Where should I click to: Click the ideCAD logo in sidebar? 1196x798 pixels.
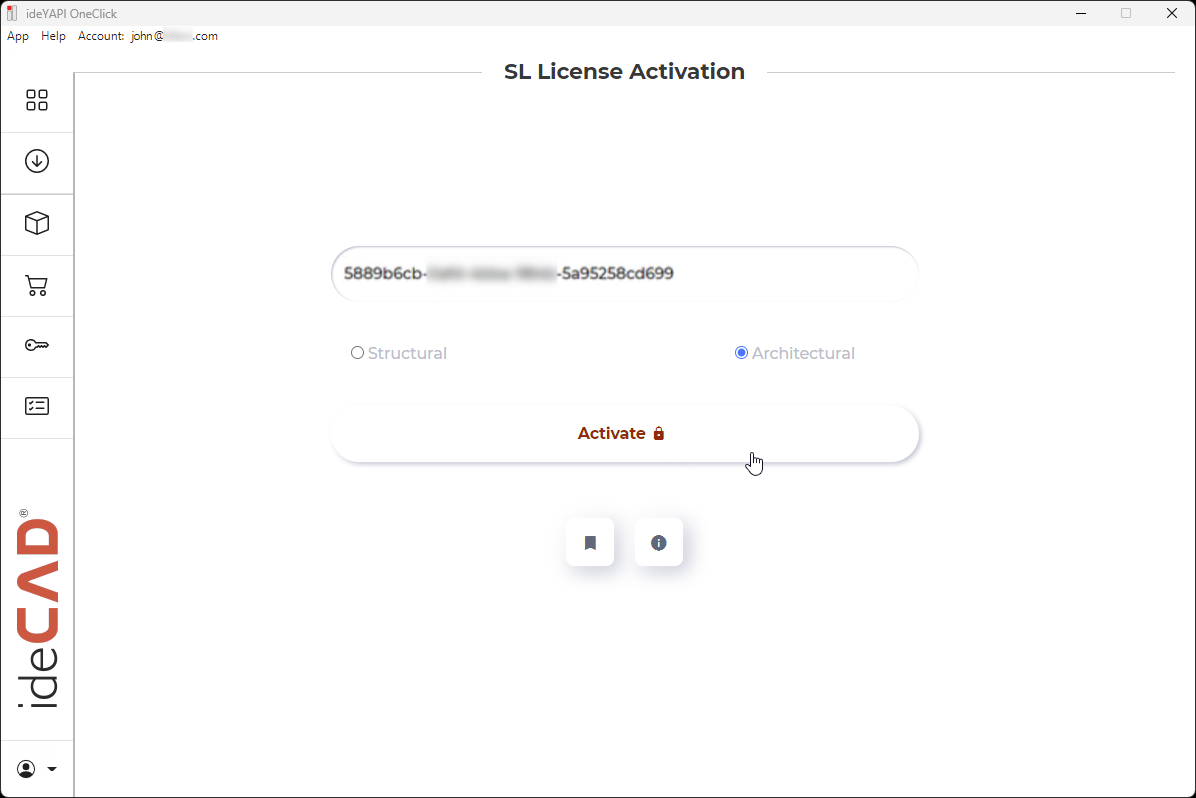(x=37, y=608)
